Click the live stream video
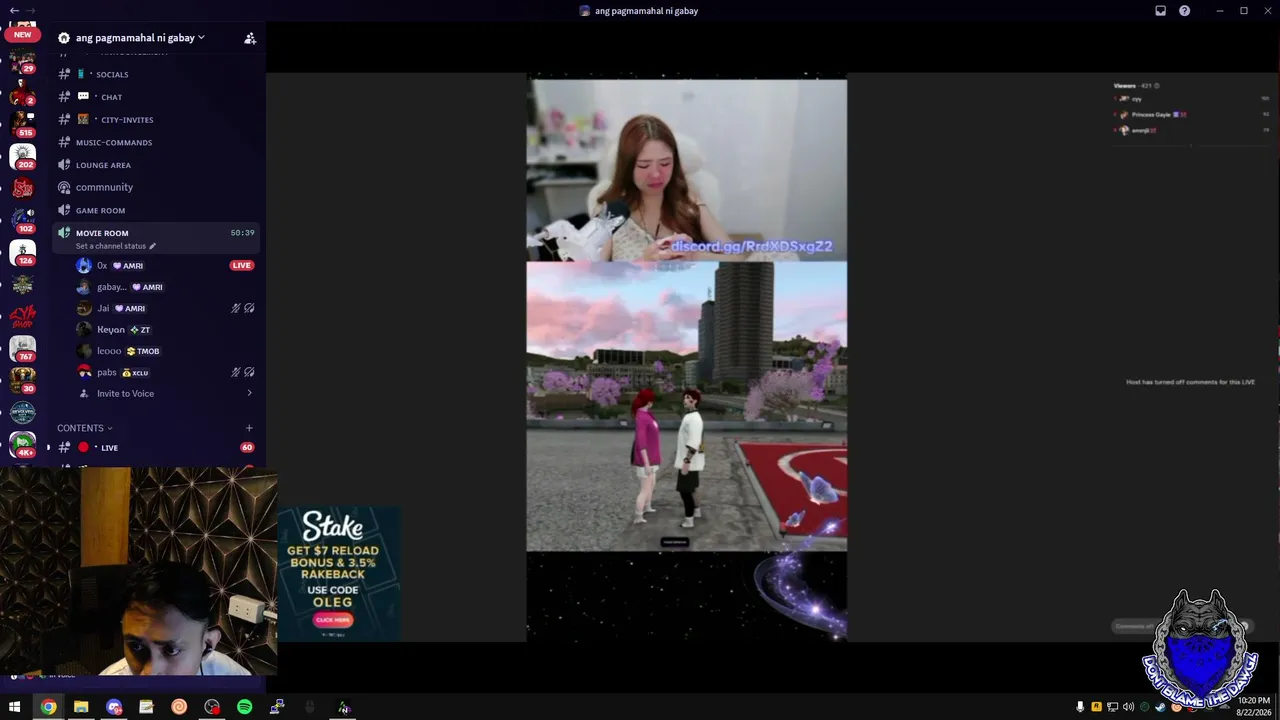Image resolution: width=1280 pixels, height=720 pixels. (687, 357)
